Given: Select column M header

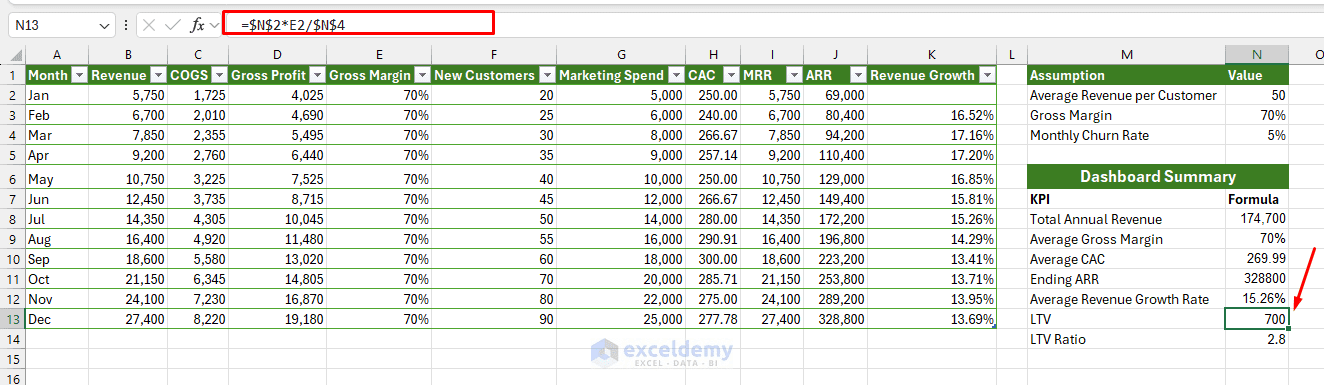Looking at the screenshot, I should click(x=1126, y=54).
